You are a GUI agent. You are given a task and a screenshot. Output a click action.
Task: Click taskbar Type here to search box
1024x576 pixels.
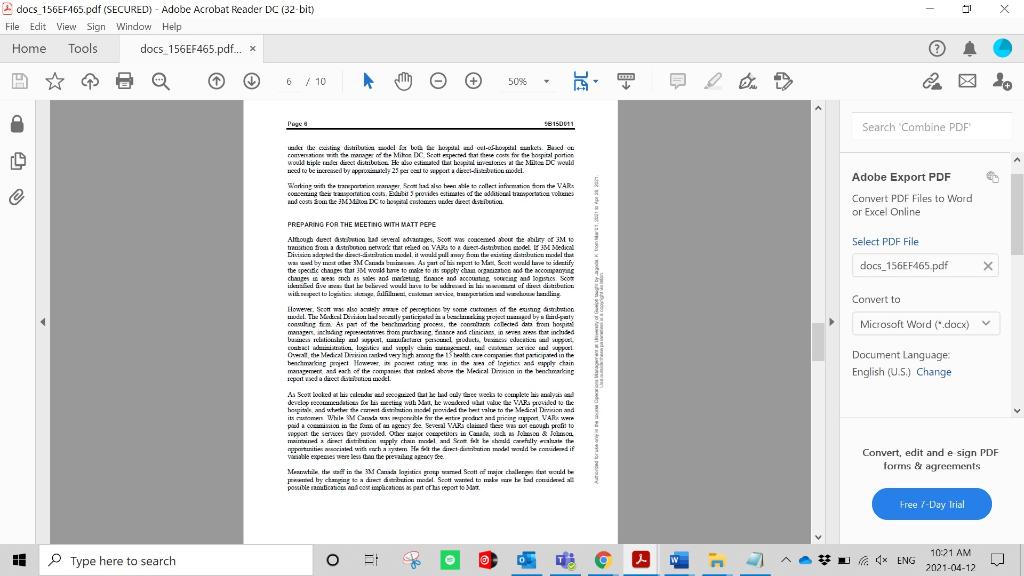pos(176,560)
